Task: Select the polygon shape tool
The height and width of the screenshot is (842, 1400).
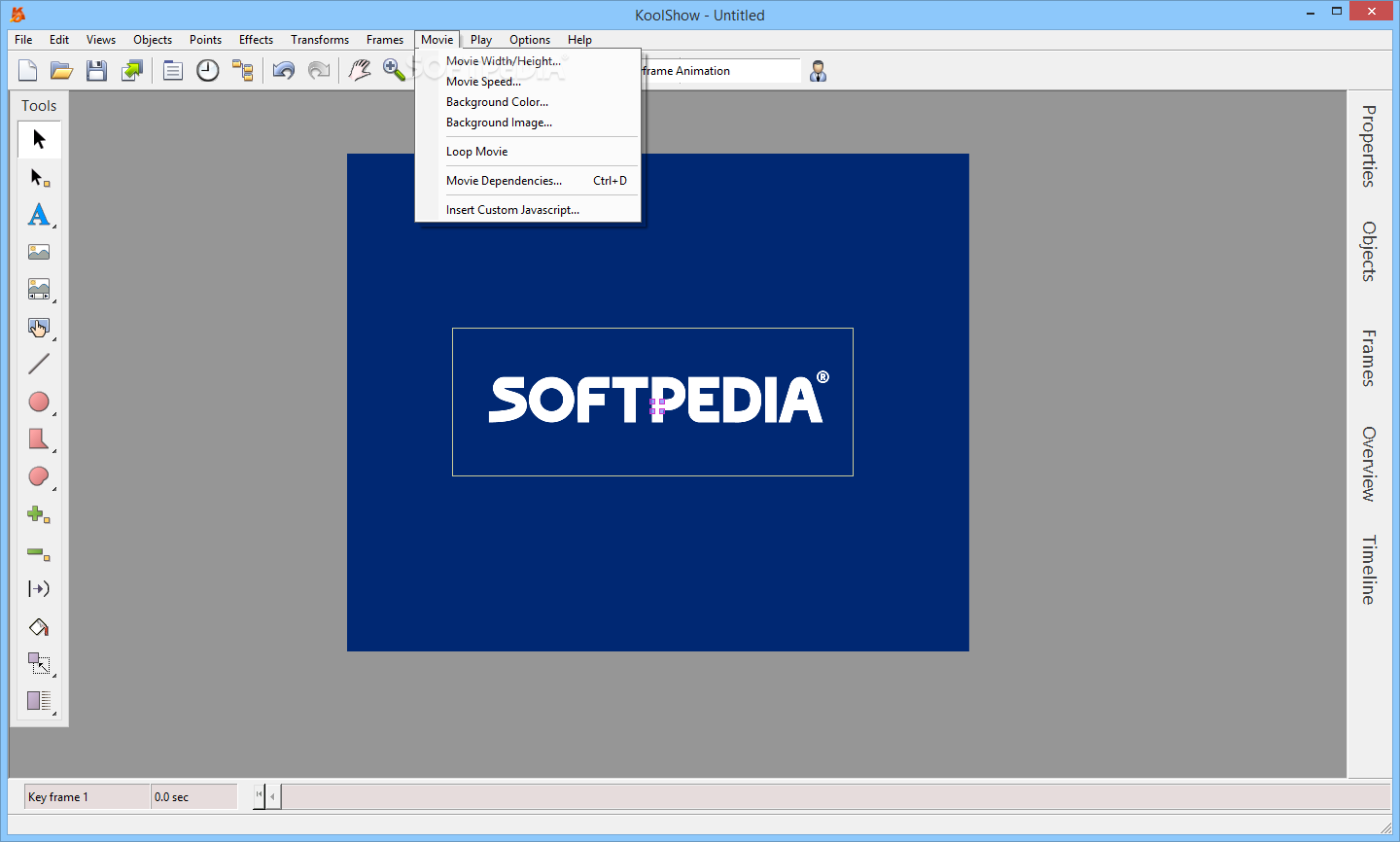Action: point(39,439)
